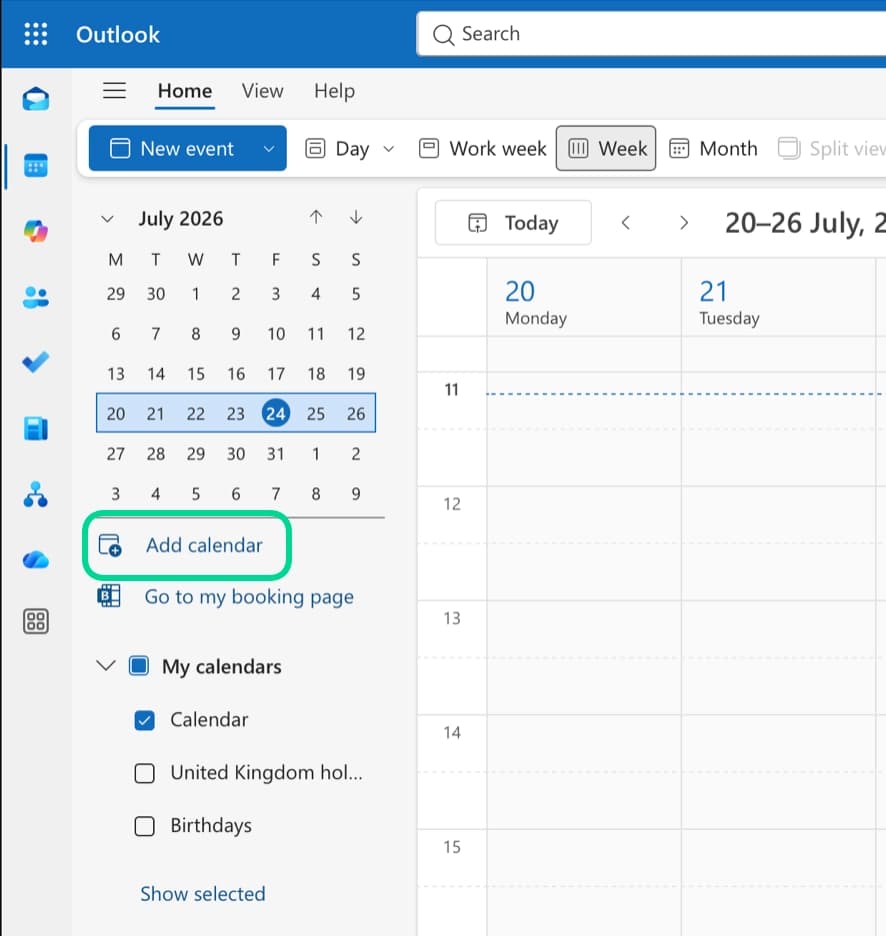This screenshot has width=886, height=936.
Task: Click the 14:00 slot on Tuesday
Action: 779,743
